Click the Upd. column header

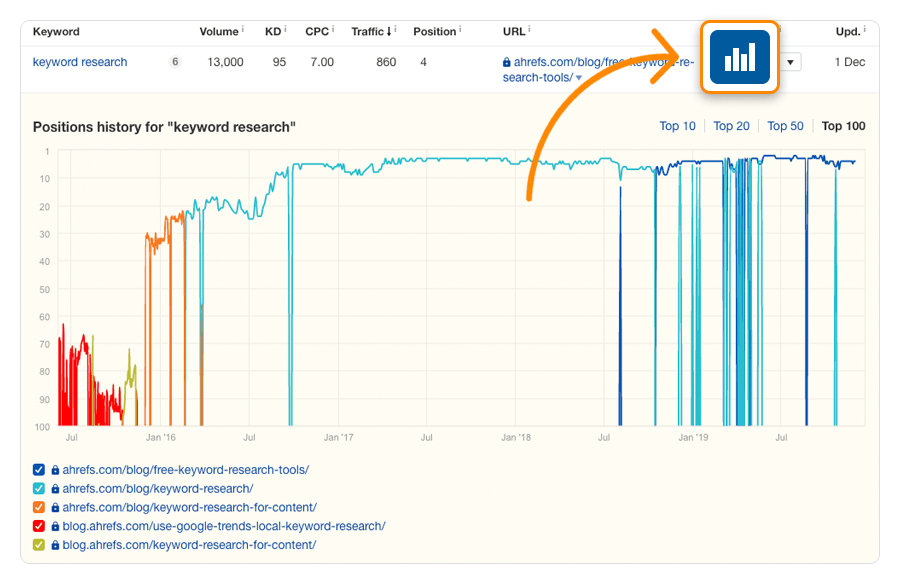coord(848,32)
